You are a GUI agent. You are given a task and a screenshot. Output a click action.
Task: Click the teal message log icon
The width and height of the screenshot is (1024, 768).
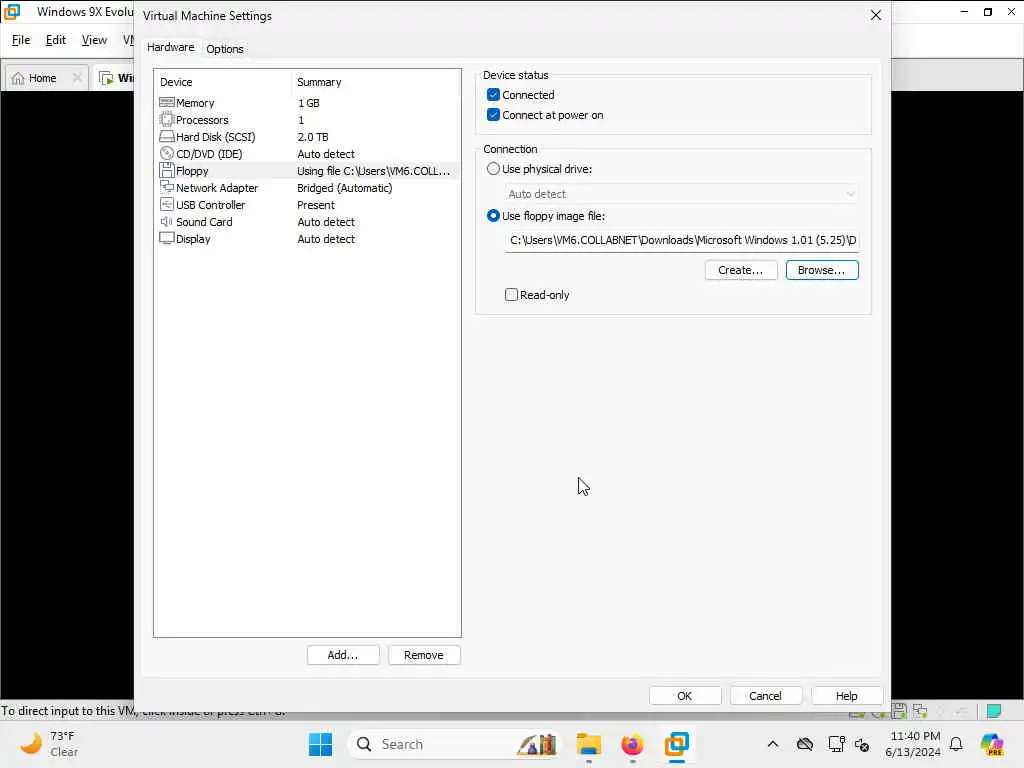click(993, 711)
